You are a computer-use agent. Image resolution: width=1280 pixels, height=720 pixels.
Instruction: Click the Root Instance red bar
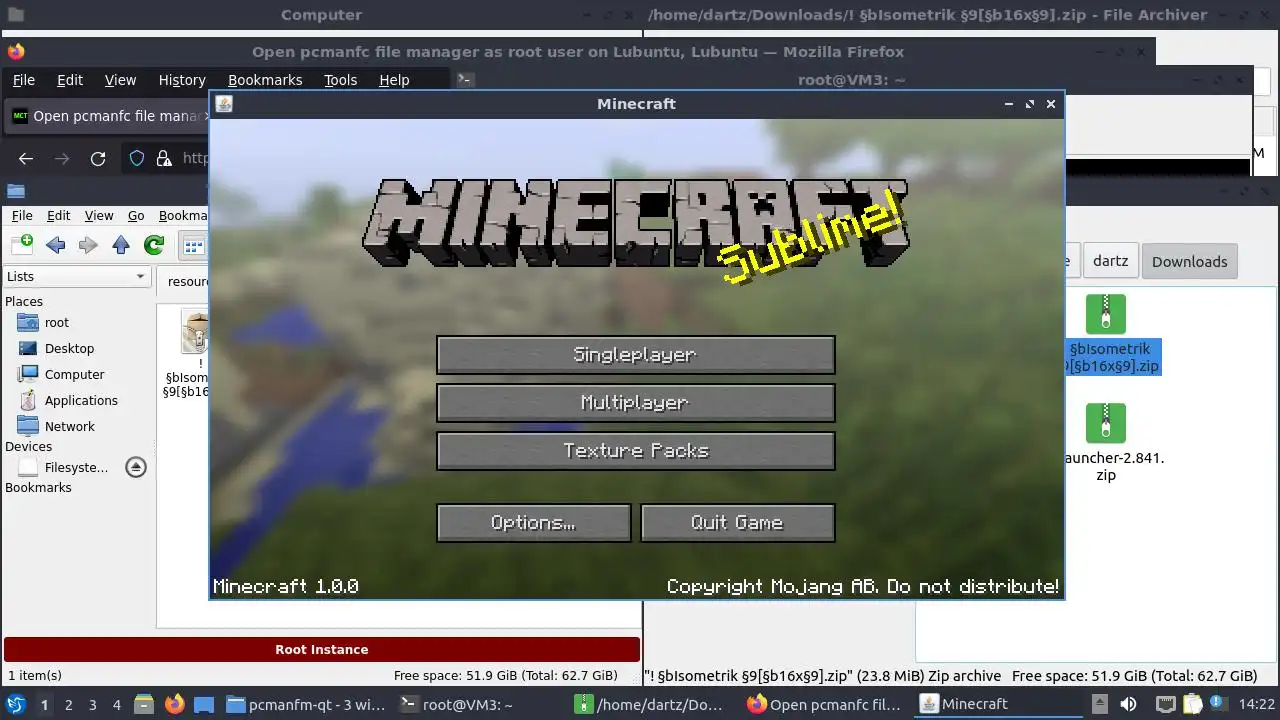322,650
